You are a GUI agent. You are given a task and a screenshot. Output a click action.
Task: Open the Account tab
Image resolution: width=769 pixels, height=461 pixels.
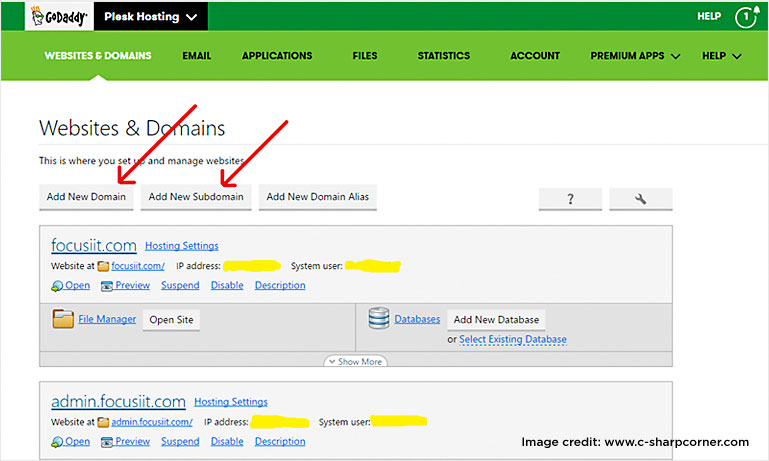click(x=535, y=56)
